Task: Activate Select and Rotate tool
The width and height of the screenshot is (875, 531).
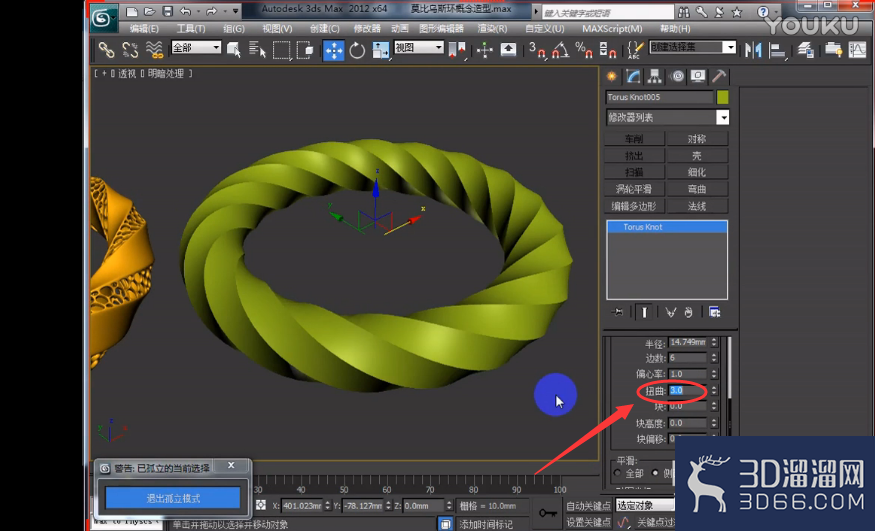Action: pos(357,50)
